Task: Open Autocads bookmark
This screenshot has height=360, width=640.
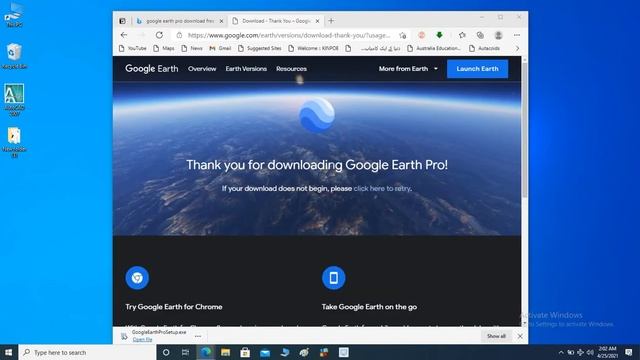Action: [x=484, y=48]
